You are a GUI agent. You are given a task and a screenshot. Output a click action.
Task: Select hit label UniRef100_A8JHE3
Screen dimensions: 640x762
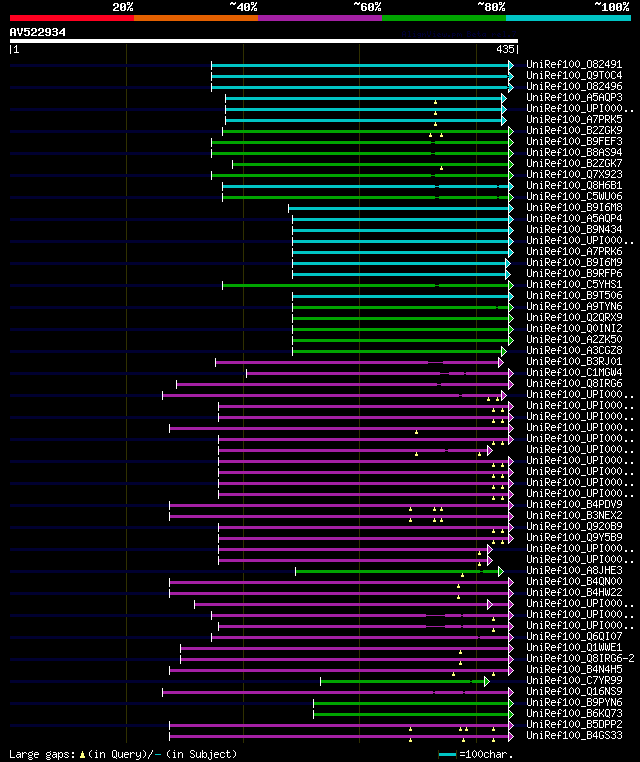(574, 571)
